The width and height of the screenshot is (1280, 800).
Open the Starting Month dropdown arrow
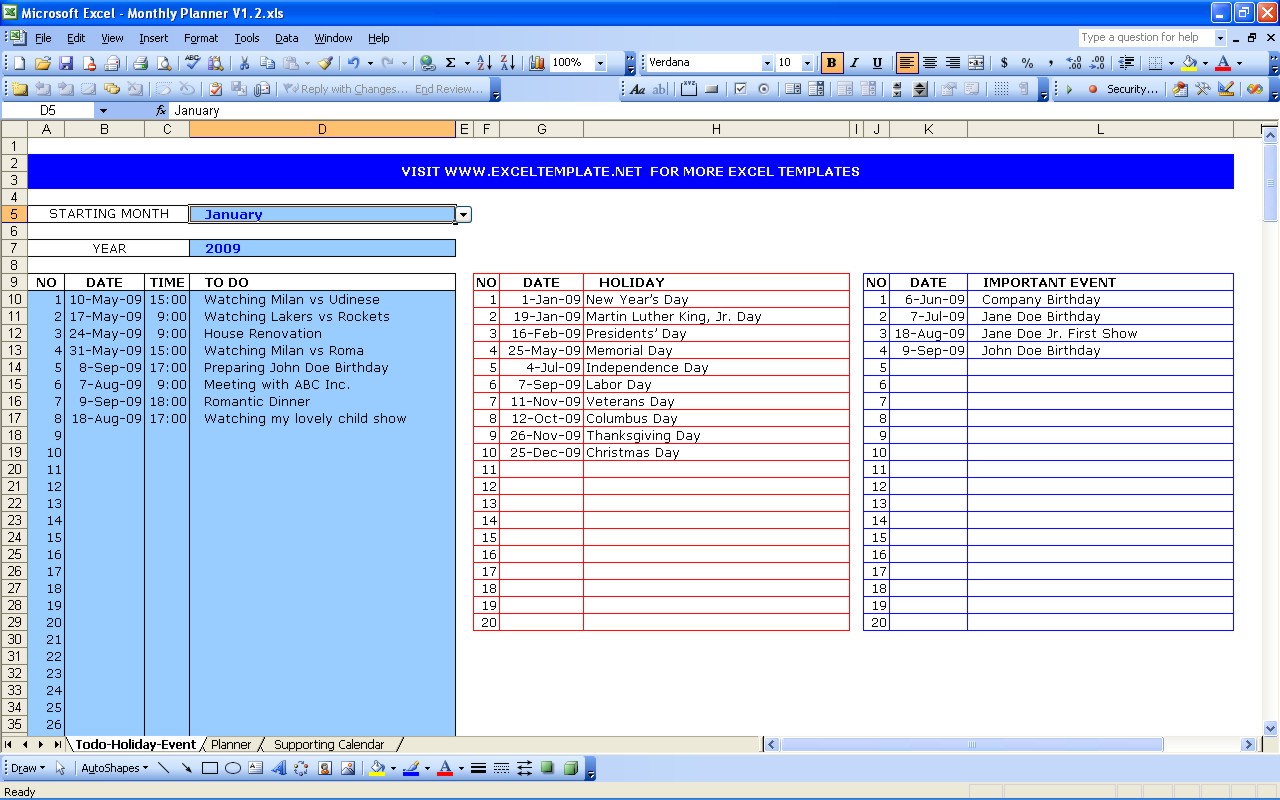(463, 214)
